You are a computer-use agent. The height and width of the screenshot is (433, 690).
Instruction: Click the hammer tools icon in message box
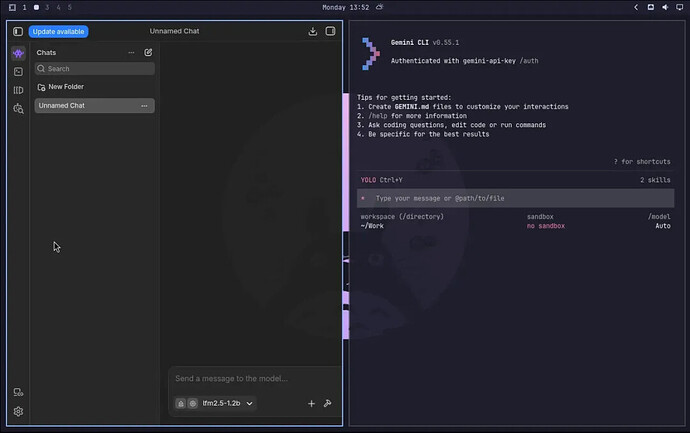[x=327, y=403]
